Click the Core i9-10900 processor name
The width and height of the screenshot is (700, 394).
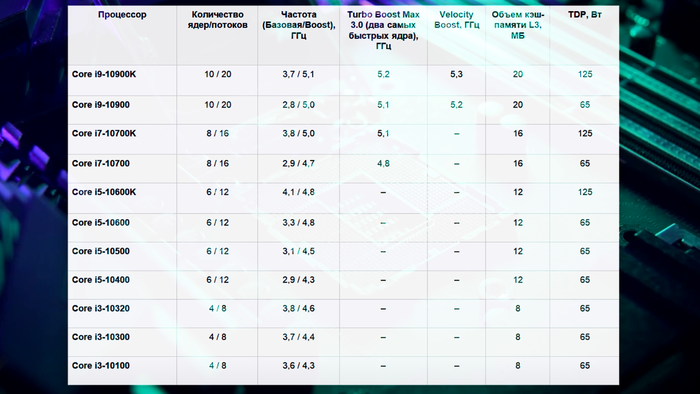(101, 105)
